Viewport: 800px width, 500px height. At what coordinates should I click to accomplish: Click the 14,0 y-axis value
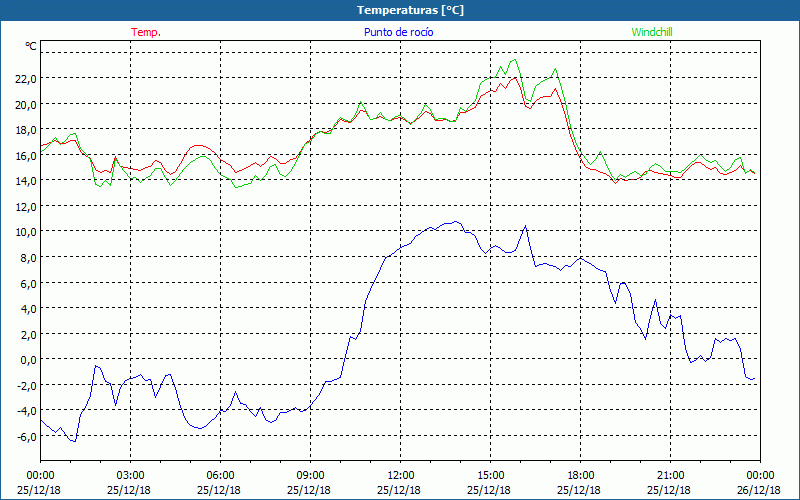(x=27, y=181)
